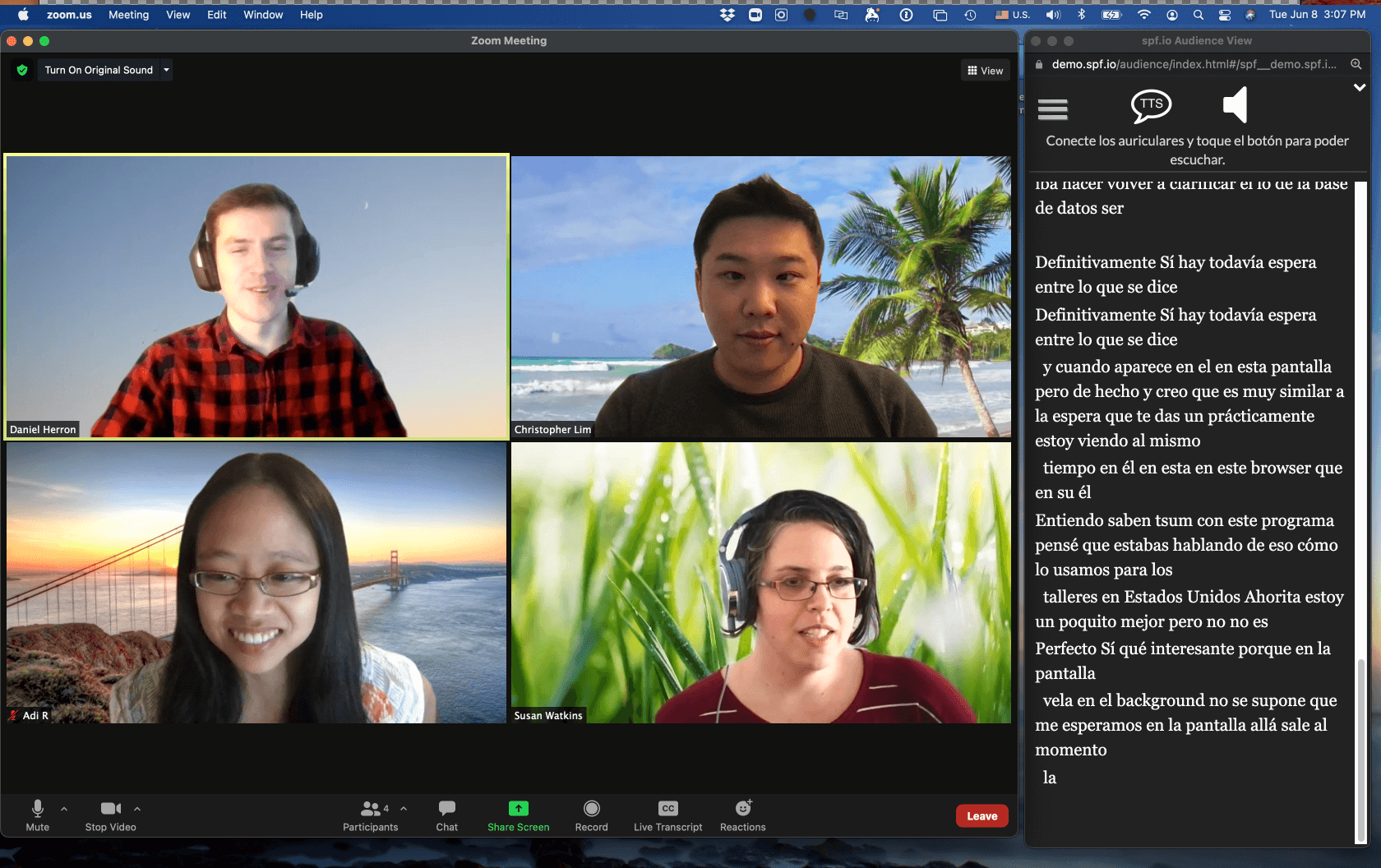The image size is (1381, 868).
Task: Expand video options arrow beside Stop Video
Action: pyautogui.click(x=137, y=809)
